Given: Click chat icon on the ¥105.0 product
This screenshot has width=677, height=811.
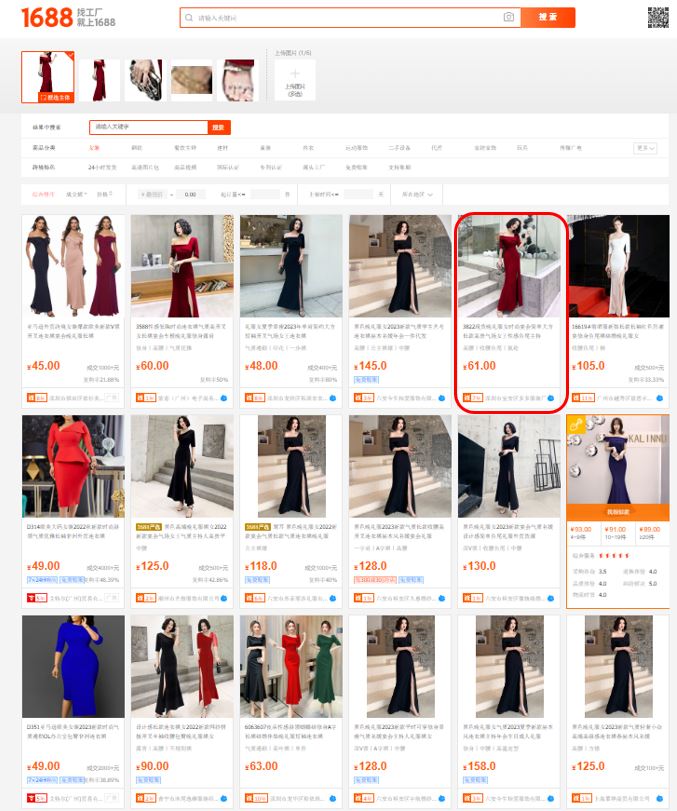Looking at the screenshot, I should click(x=660, y=398).
